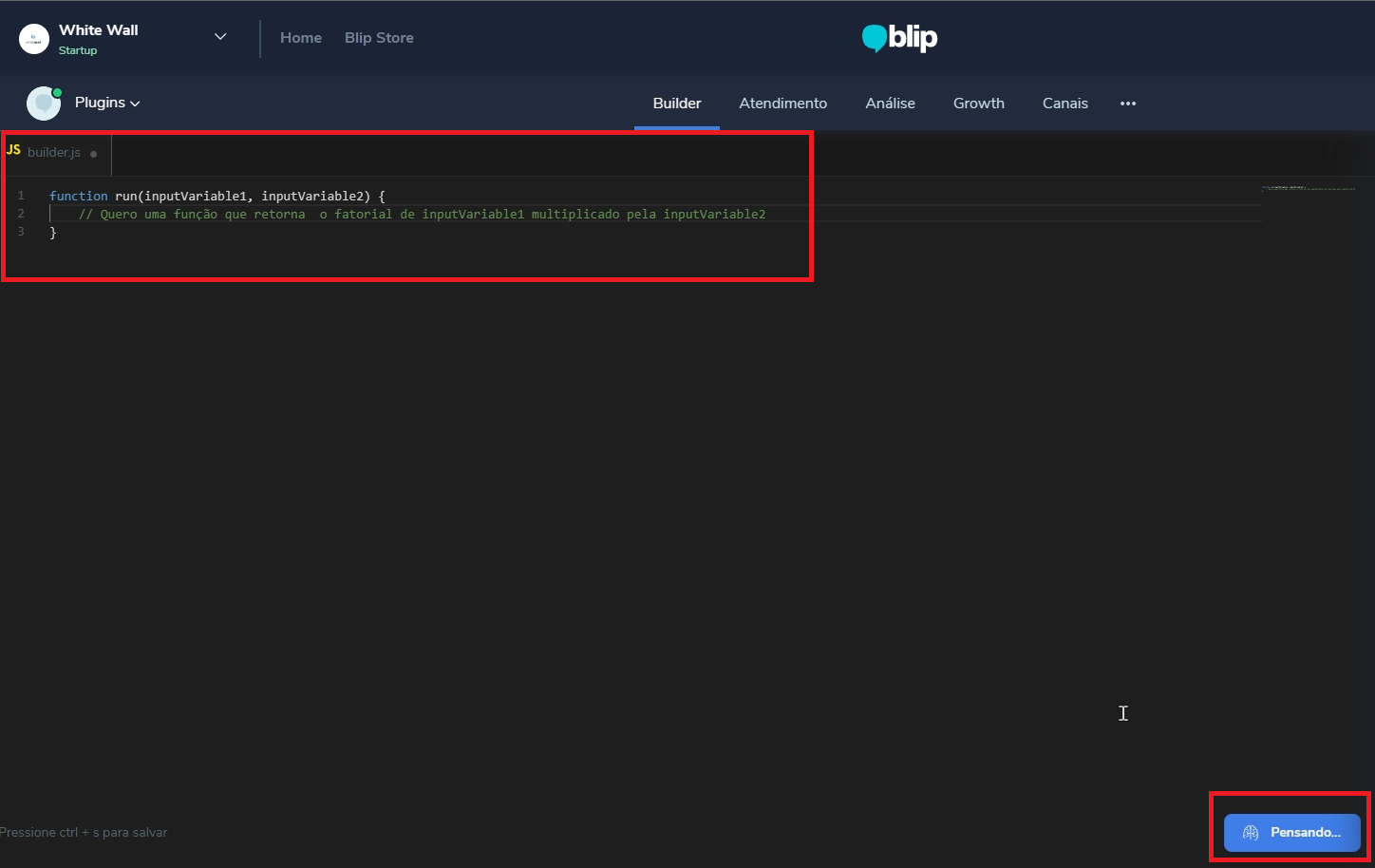Click the bot avatar with green status
Viewport: 1375px width, 868px height.
coord(44,103)
